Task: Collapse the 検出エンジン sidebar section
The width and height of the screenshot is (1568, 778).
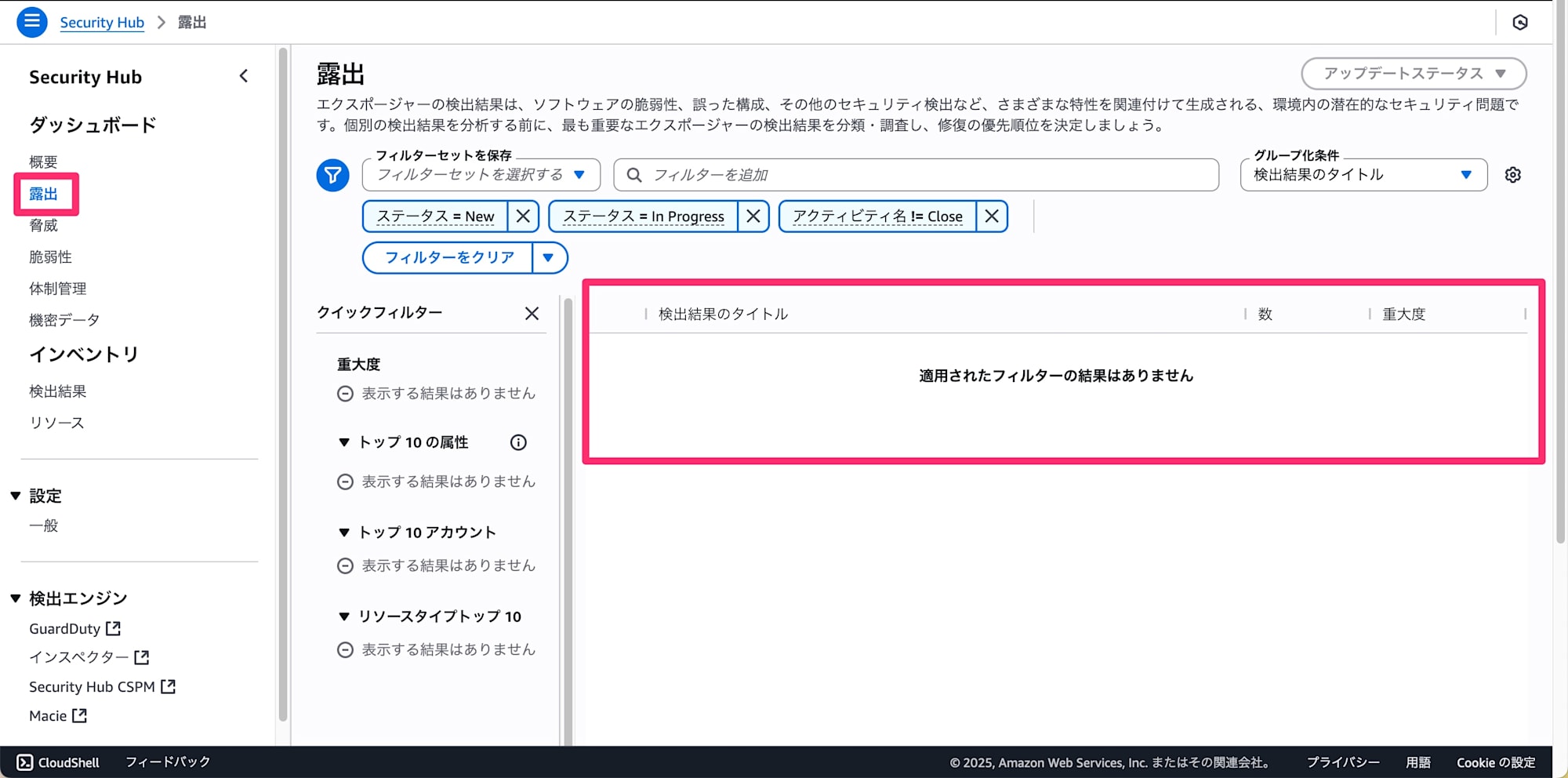Action: pyautogui.click(x=15, y=598)
